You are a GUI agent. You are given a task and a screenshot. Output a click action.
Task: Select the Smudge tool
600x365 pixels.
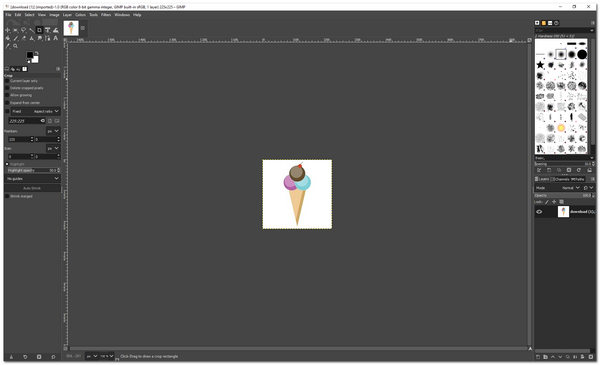39,38
